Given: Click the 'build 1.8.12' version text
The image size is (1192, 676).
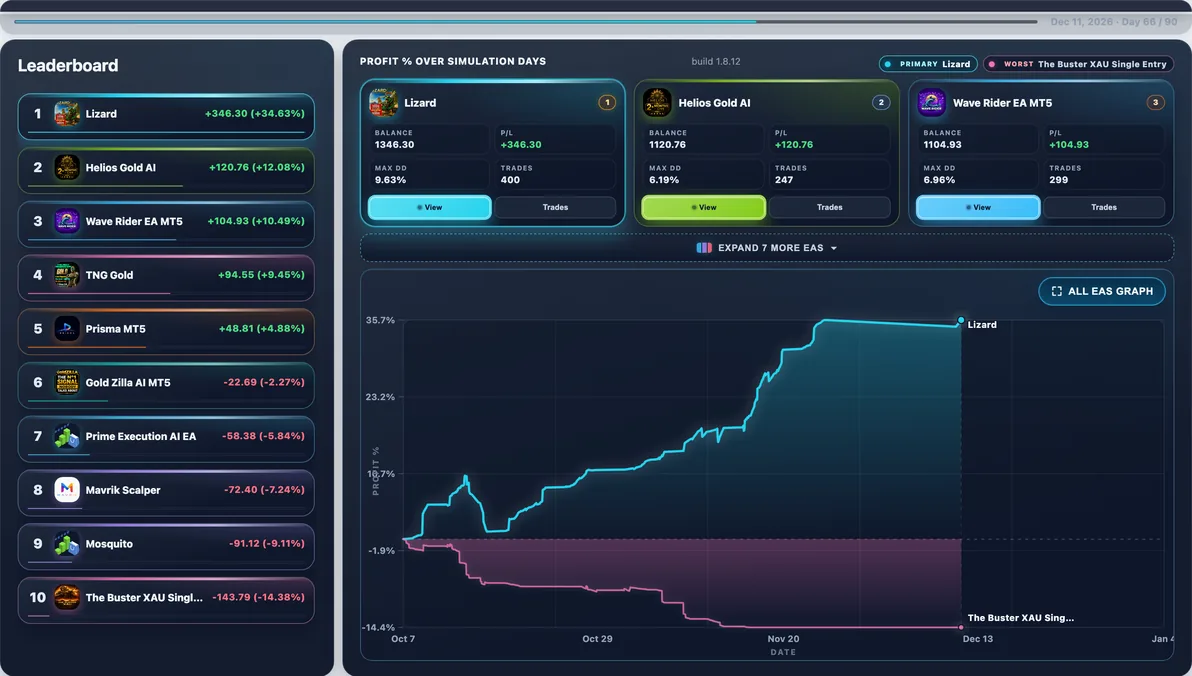Looking at the screenshot, I should tap(715, 62).
